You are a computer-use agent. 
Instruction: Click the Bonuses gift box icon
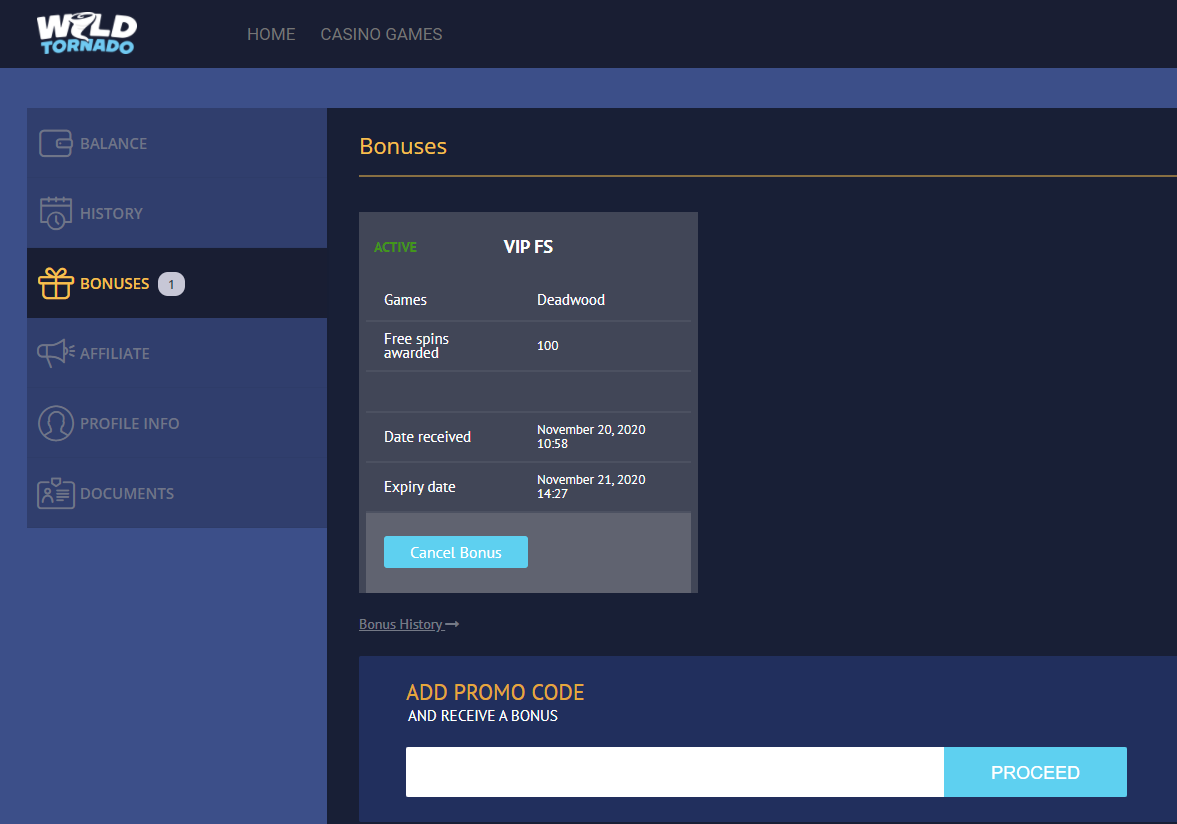point(56,284)
